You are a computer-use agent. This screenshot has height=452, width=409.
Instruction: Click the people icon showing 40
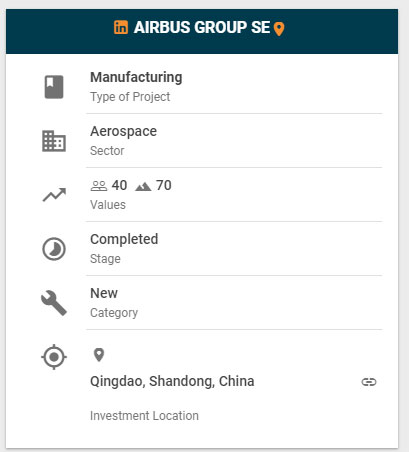(99, 186)
